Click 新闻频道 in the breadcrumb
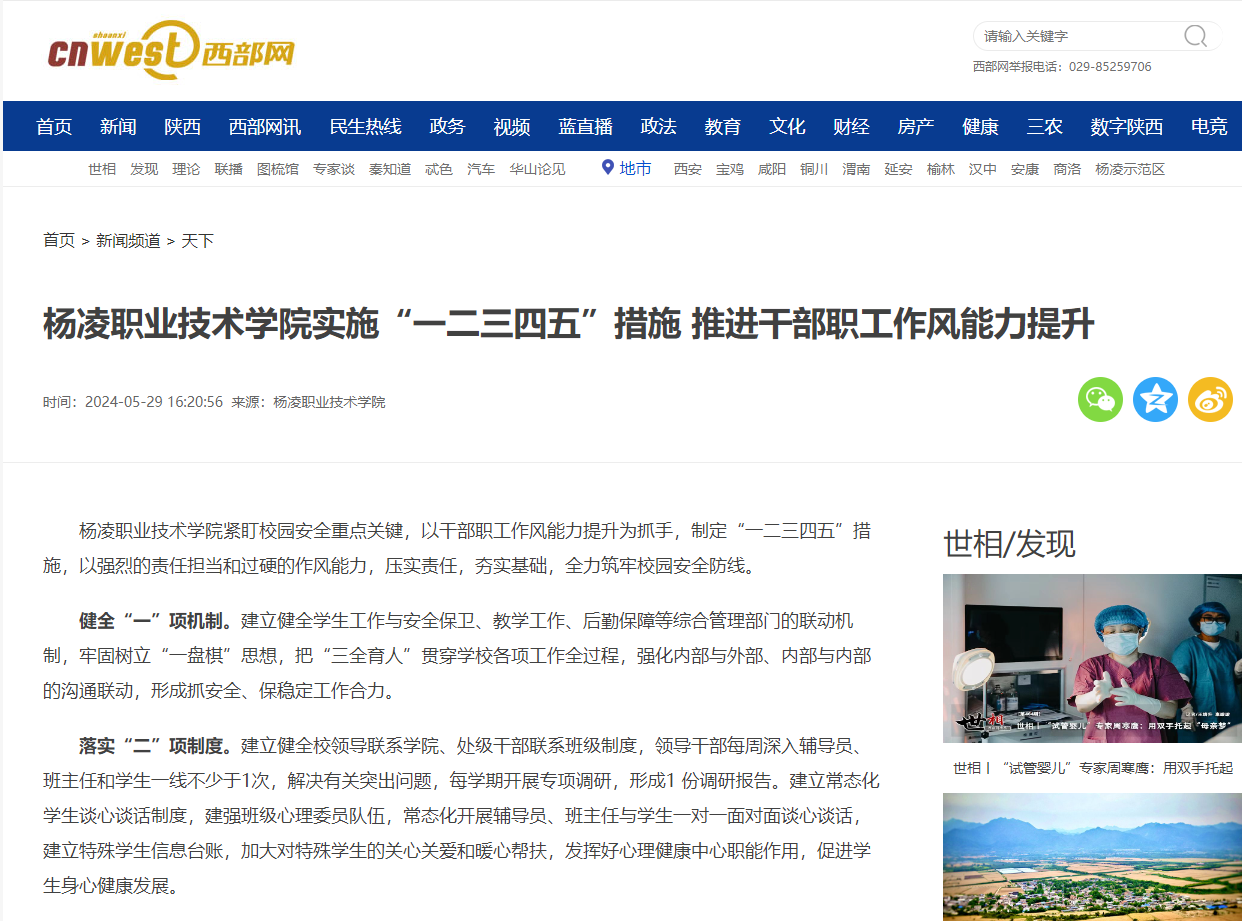The image size is (1242, 921). 128,241
